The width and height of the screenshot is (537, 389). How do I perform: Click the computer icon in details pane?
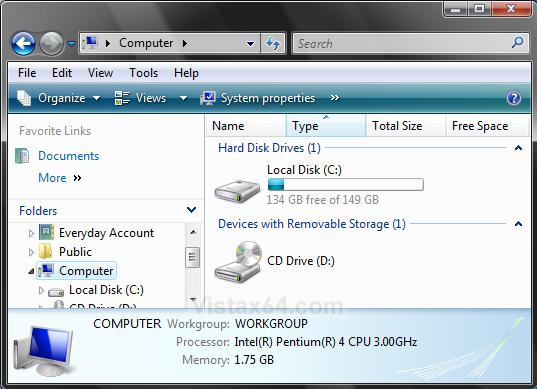(45, 350)
